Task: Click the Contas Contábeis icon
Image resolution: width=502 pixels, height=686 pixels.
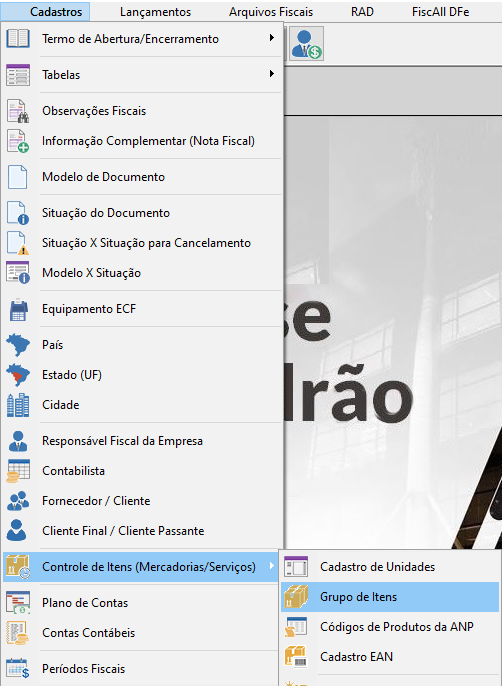Action: click(18, 633)
